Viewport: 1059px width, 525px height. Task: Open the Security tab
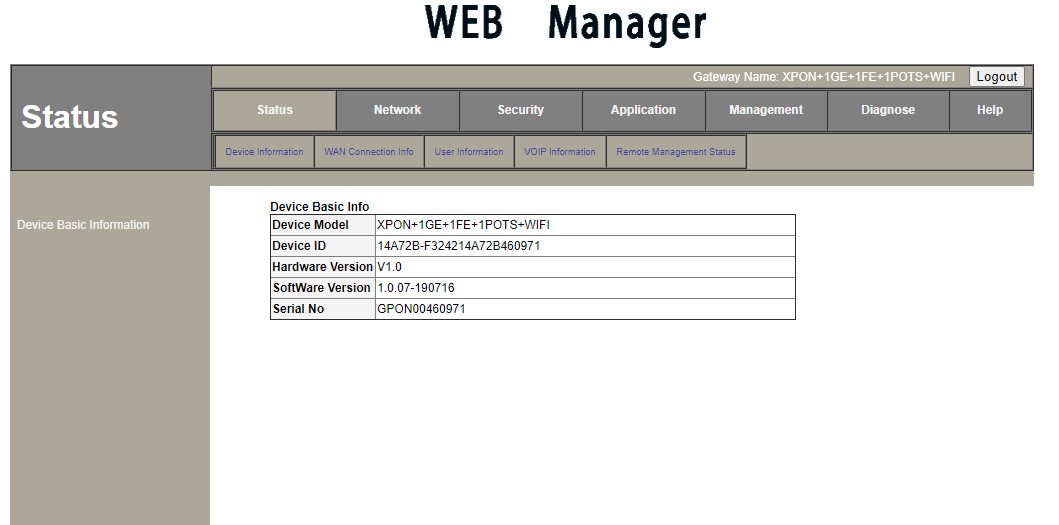pyautogui.click(x=520, y=110)
